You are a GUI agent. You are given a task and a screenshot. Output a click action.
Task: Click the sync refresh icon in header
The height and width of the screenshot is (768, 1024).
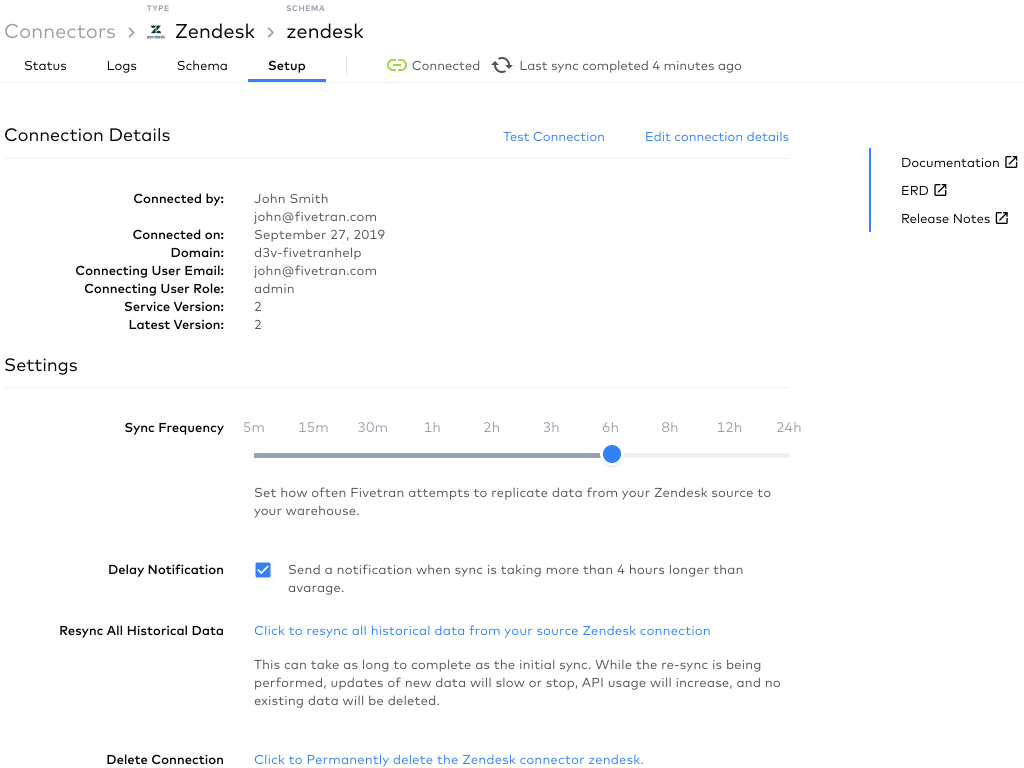(502, 65)
